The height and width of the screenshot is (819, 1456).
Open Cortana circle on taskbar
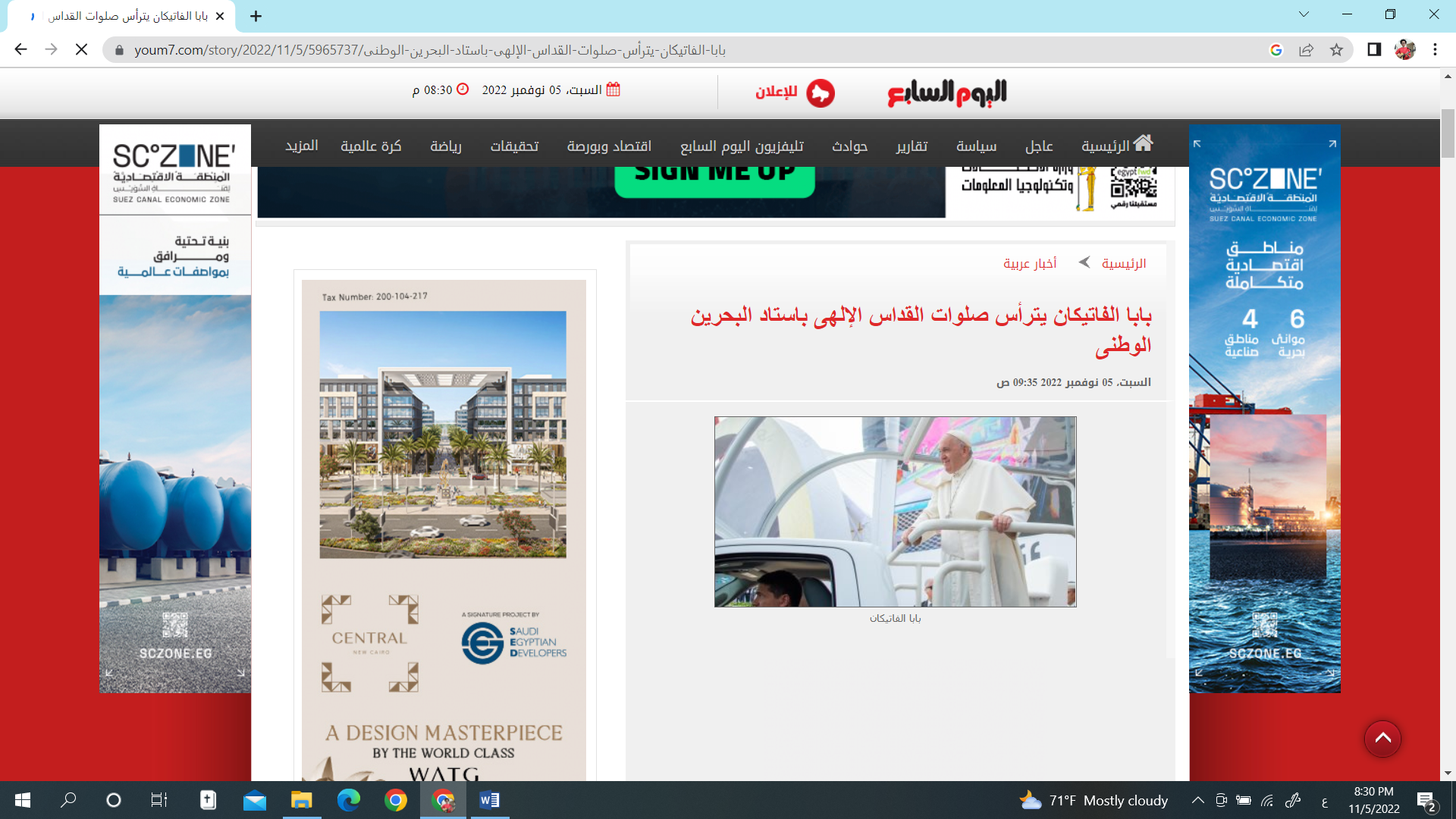(x=114, y=800)
